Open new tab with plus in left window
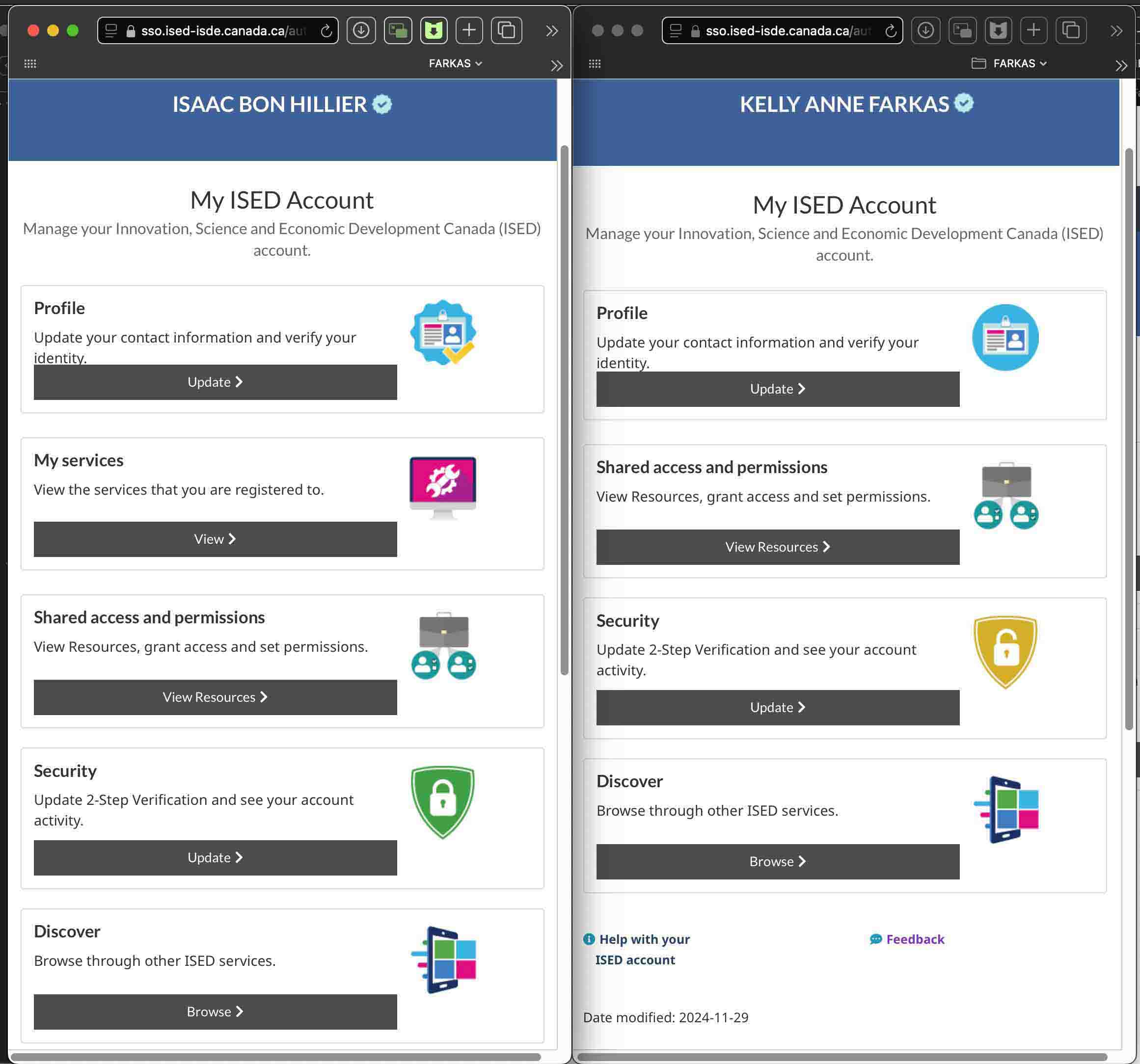This screenshot has width=1140, height=1064. tap(470, 30)
